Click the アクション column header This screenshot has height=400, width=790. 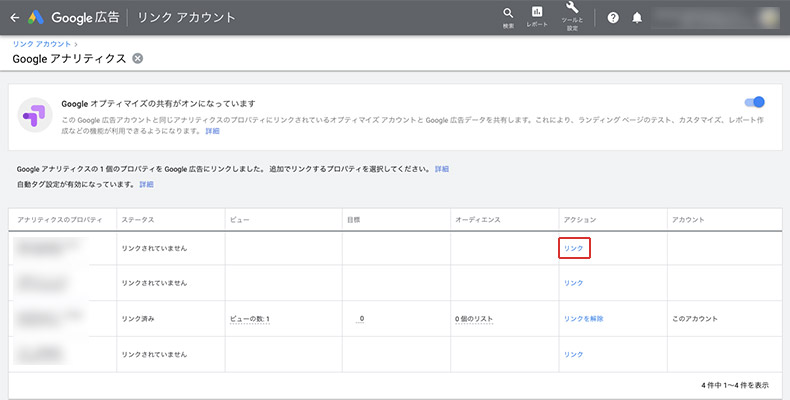[x=579, y=220]
